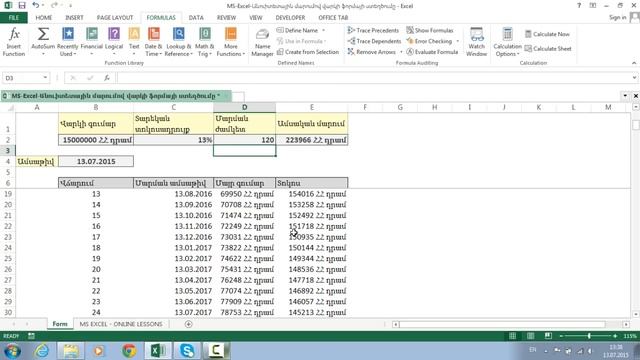640x360 pixels.
Task: Click Evaluate Formula
Action: tap(432, 52)
